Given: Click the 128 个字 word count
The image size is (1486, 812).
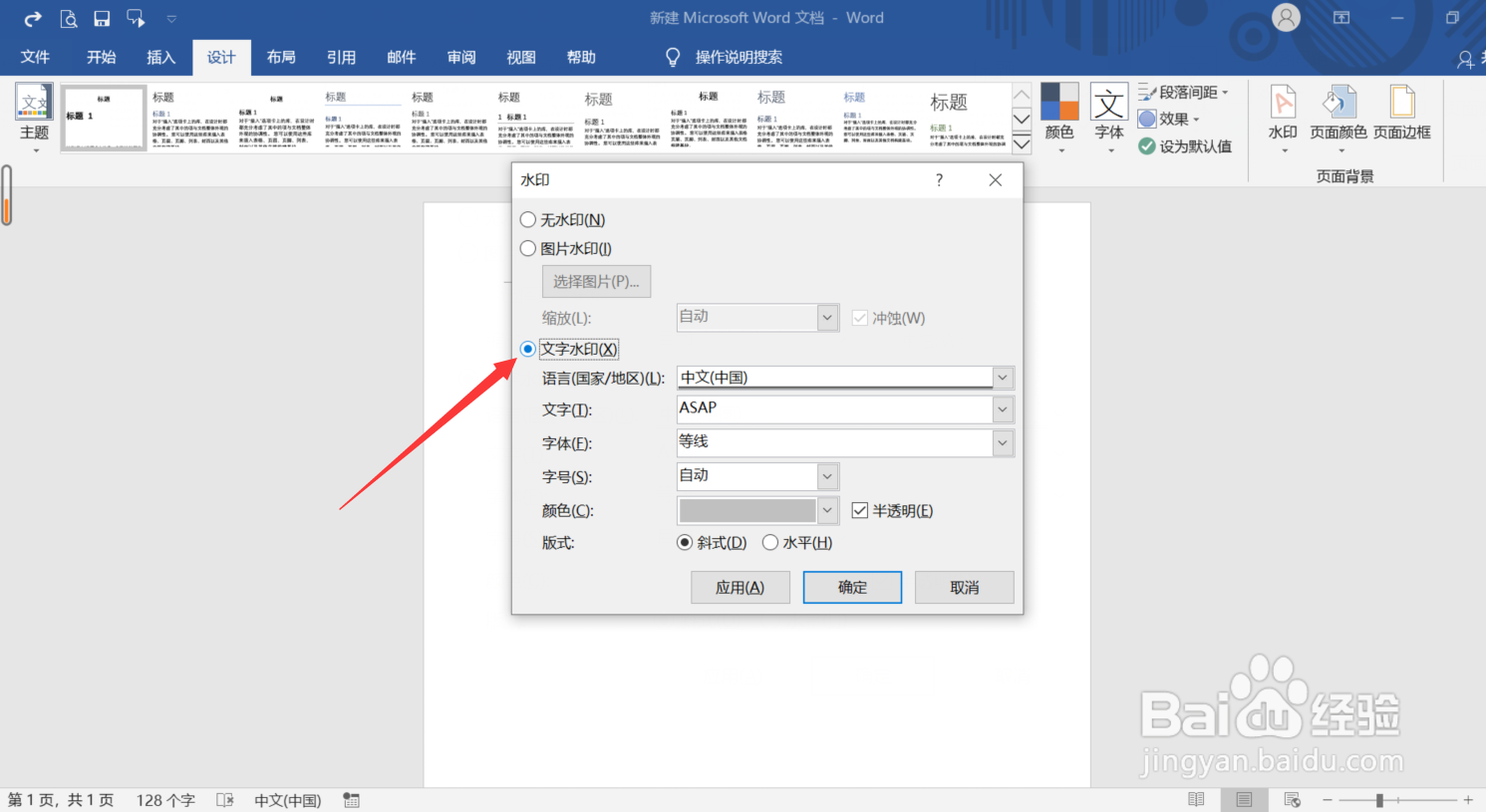Looking at the screenshot, I should coord(165,800).
